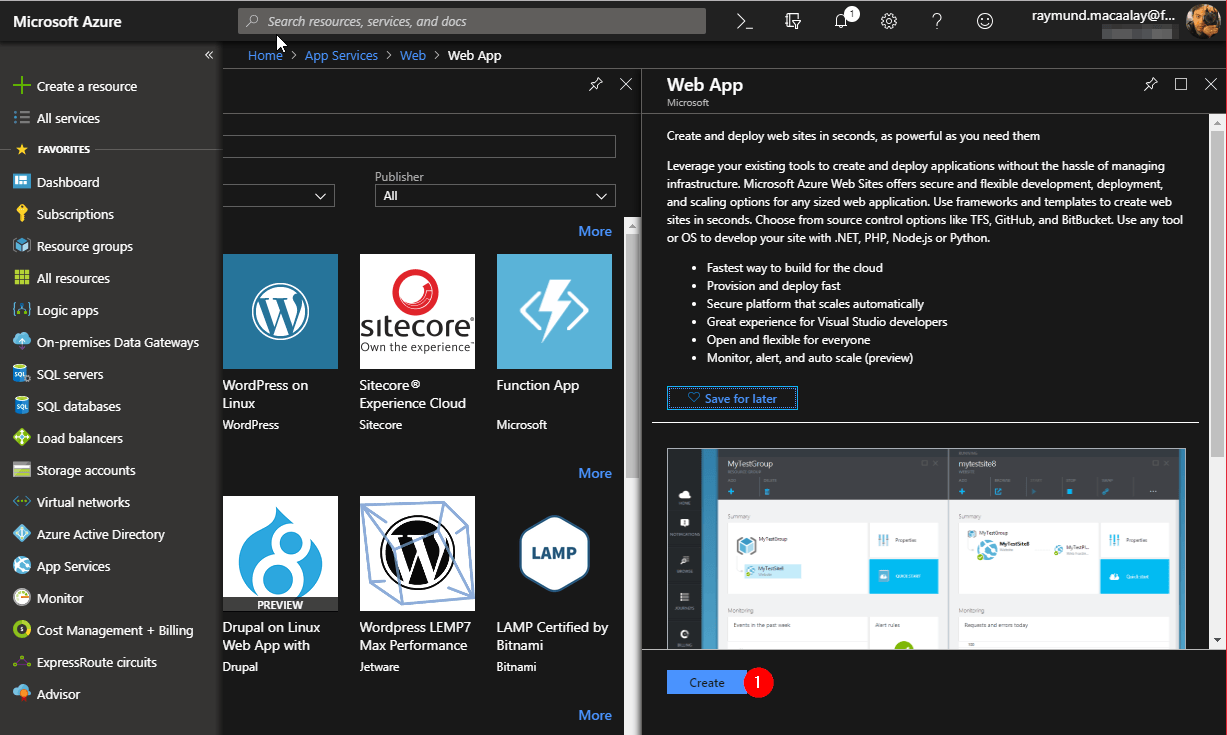Open the dropdown left of Publisher
This screenshot has width=1227, height=735.
[278, 195]
